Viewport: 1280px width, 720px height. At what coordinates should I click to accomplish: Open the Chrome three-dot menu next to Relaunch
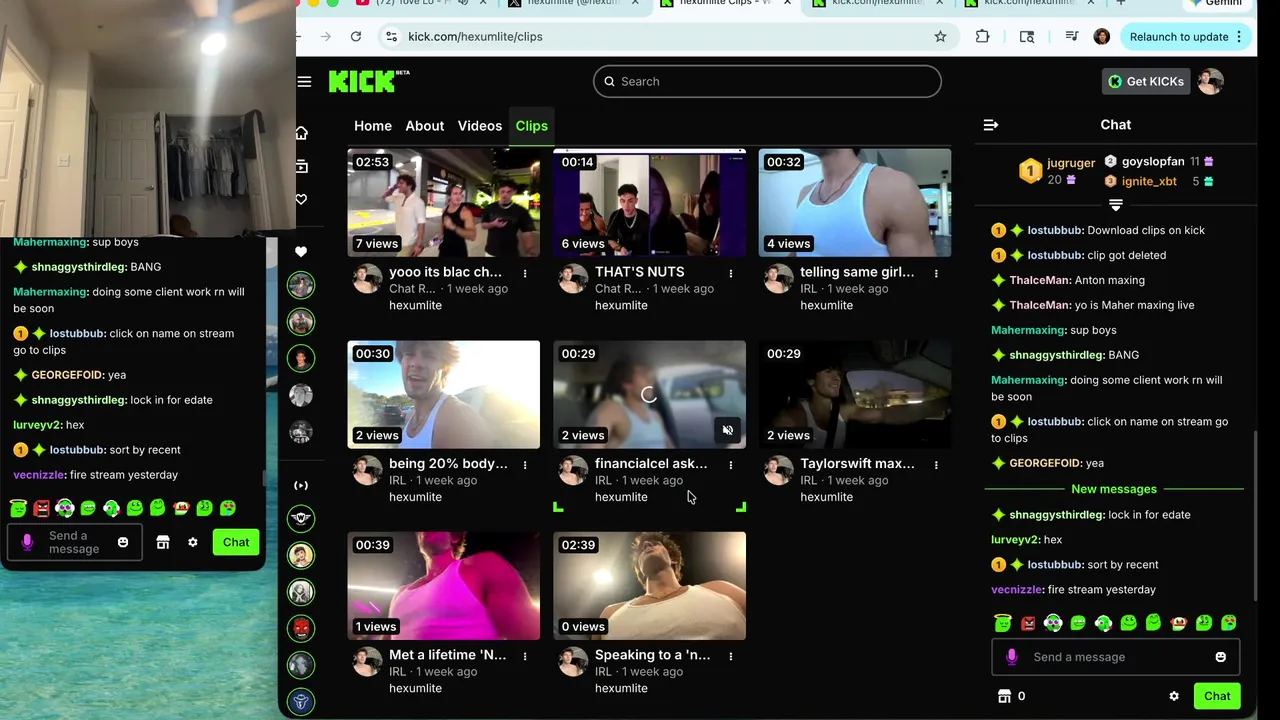[x=1239, y=37]
